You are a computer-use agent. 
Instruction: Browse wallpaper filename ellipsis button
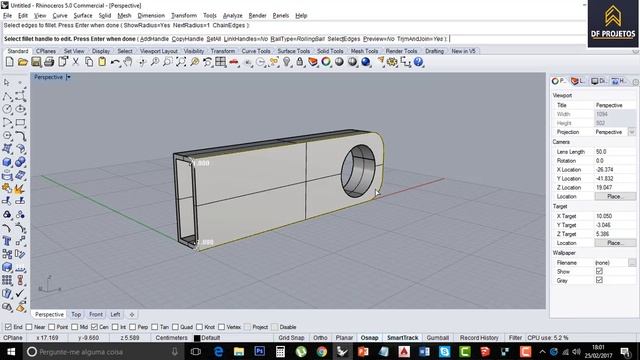(x=632, y=263)
